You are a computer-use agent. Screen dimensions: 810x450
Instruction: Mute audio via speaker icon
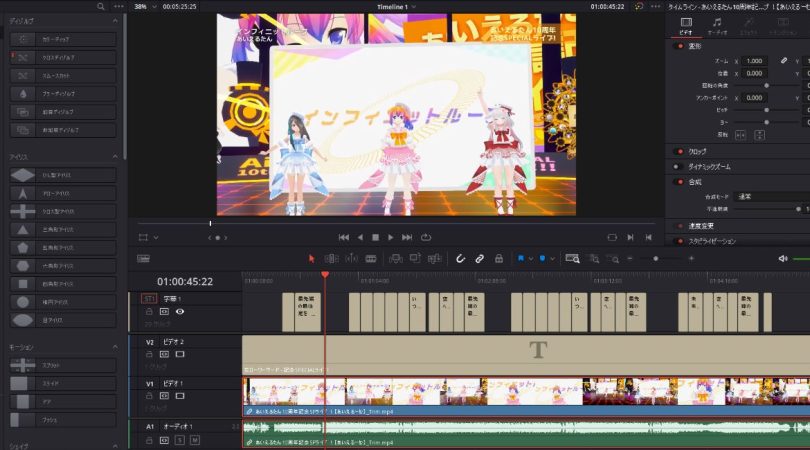point(783,258)
